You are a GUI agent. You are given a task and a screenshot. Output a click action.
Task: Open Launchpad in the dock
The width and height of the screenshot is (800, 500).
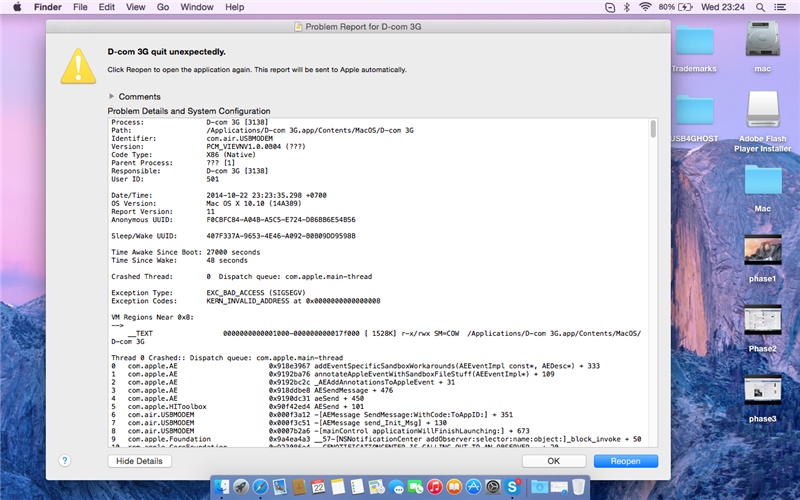coord(241,487)
